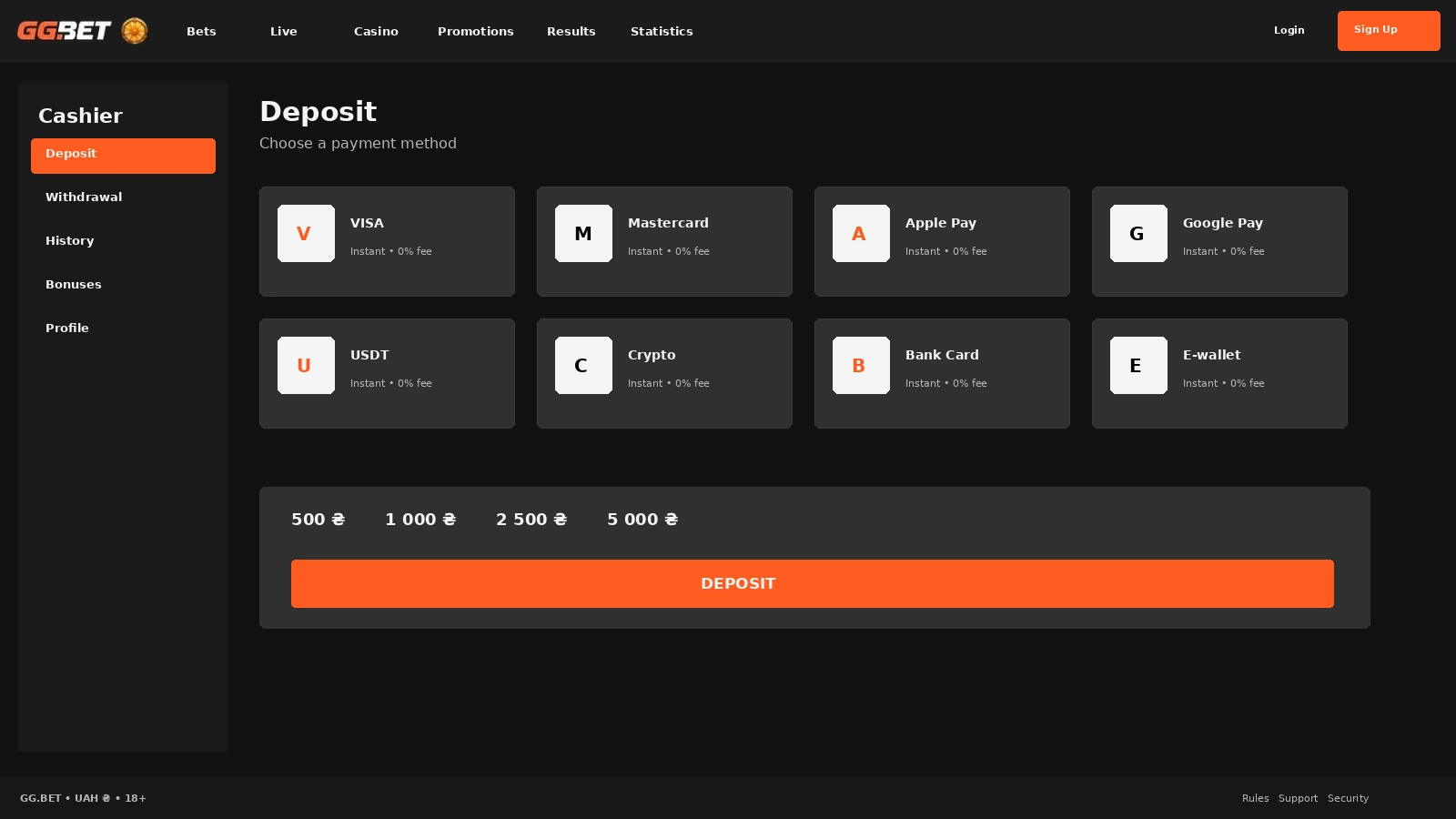The width and height of the screenshot is (1456, 819).
Task: Select the 1 000 ₴ preset amount
Action: coord(420,520)
